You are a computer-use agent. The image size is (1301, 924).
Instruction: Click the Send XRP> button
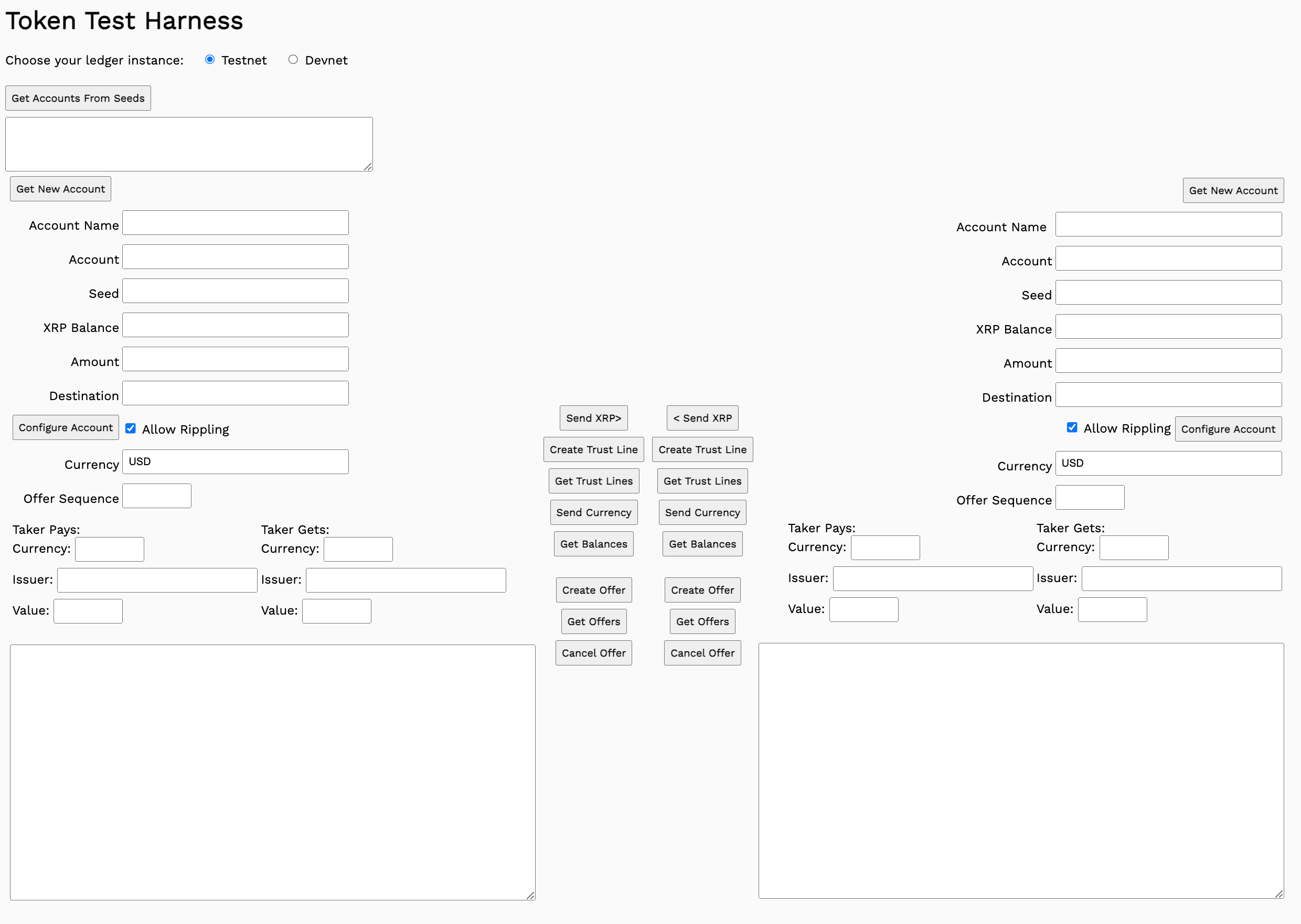click(593, 417)
